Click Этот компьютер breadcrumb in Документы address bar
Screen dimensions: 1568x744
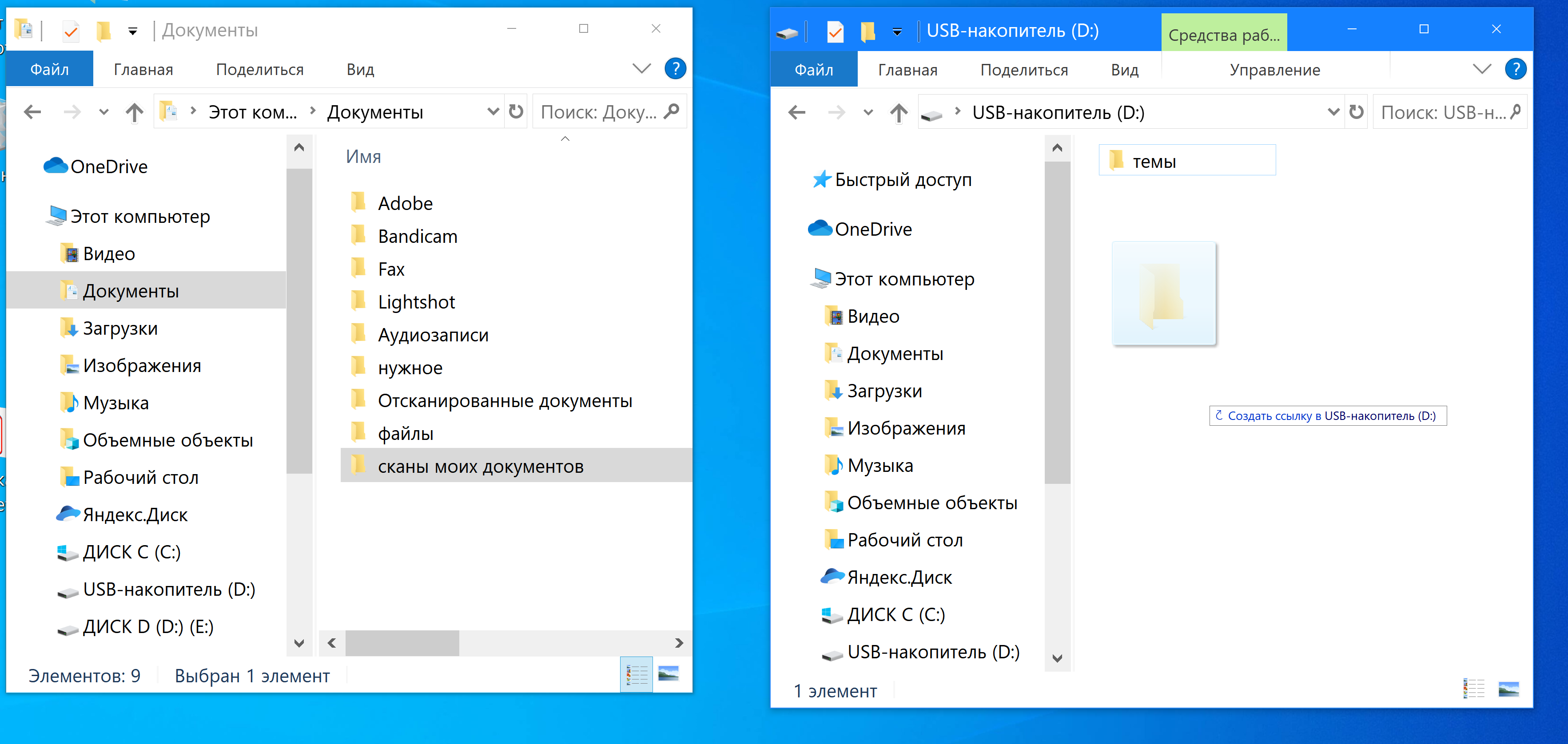253,113
